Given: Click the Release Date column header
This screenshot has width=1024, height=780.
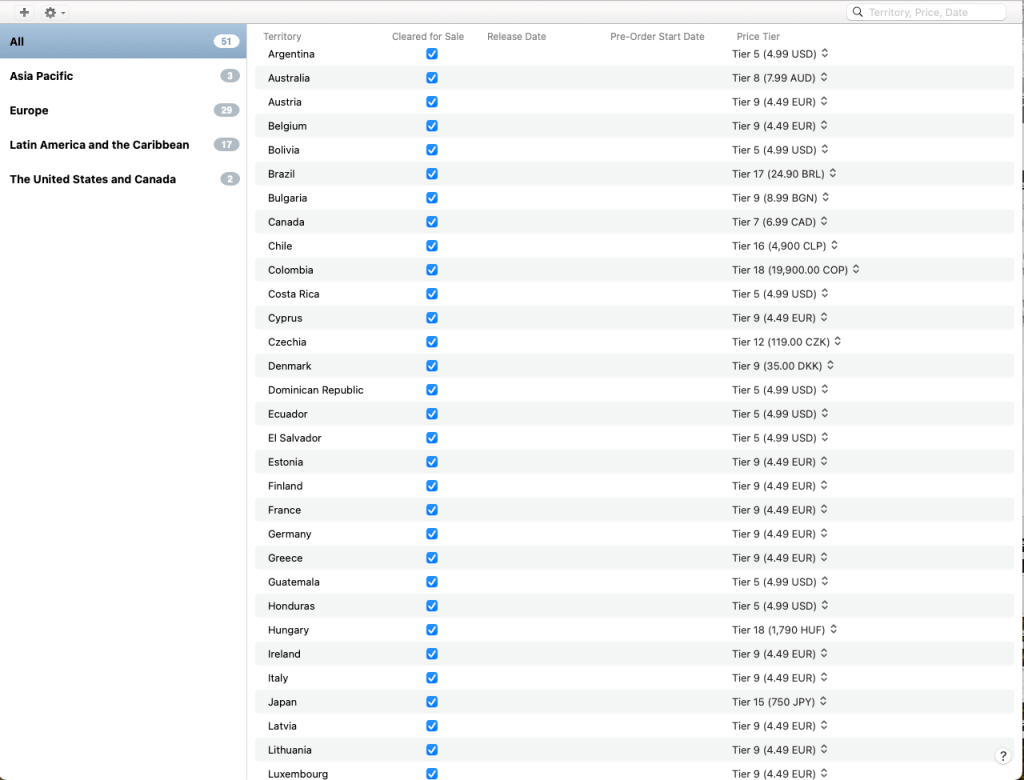Looking at the screenshot, I should 516,37.
